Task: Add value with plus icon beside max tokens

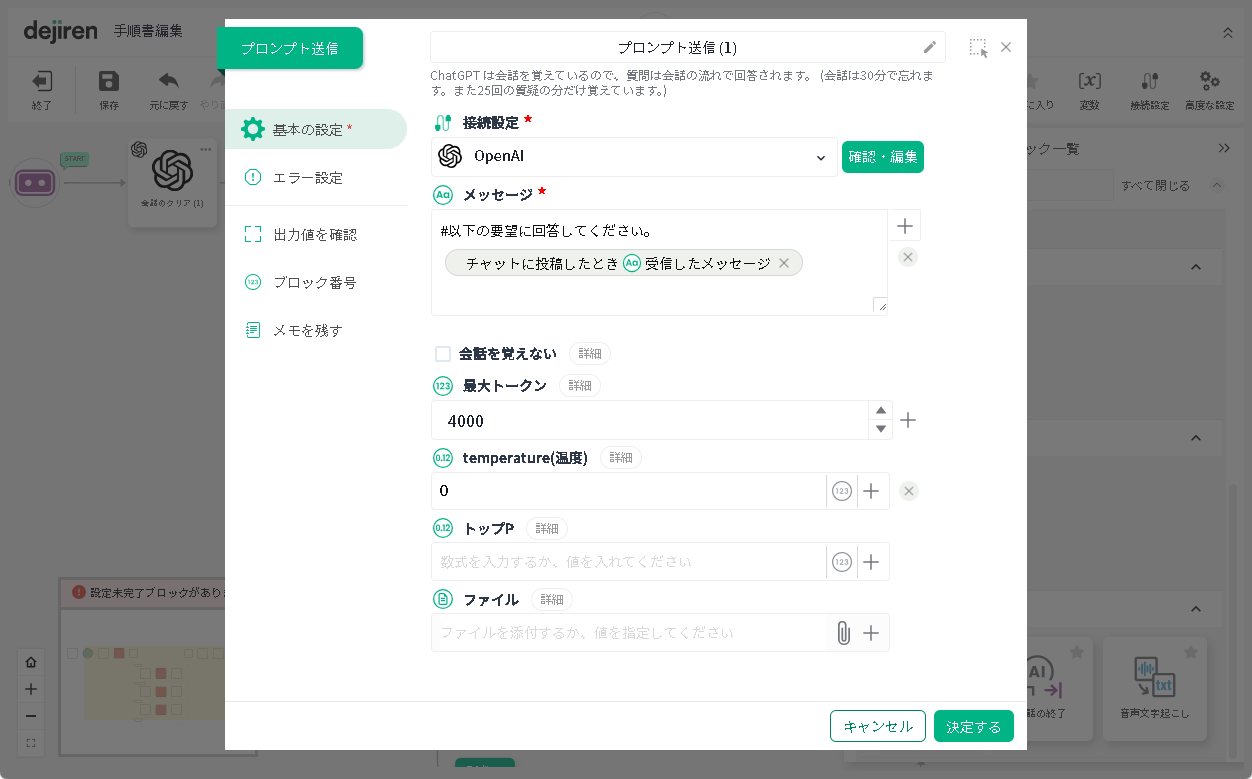Action: 908,420
